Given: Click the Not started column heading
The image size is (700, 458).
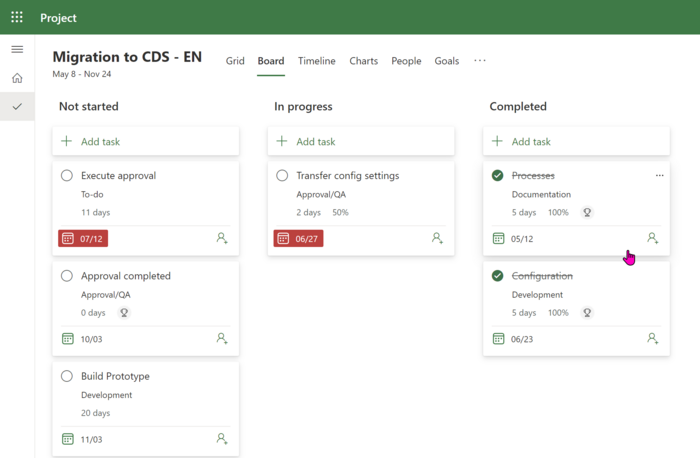Looking at the screenshot, I should (89, 106).
